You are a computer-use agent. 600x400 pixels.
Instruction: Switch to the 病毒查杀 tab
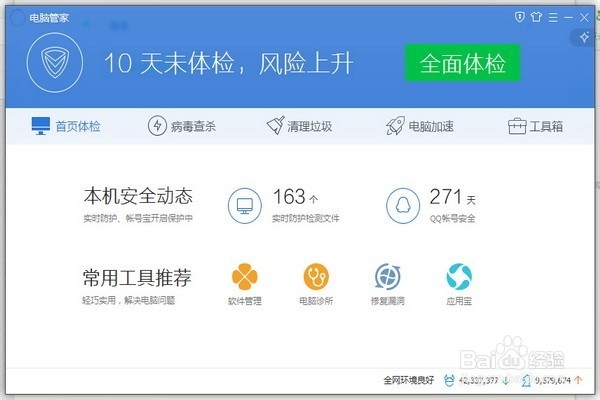[182, 126]
